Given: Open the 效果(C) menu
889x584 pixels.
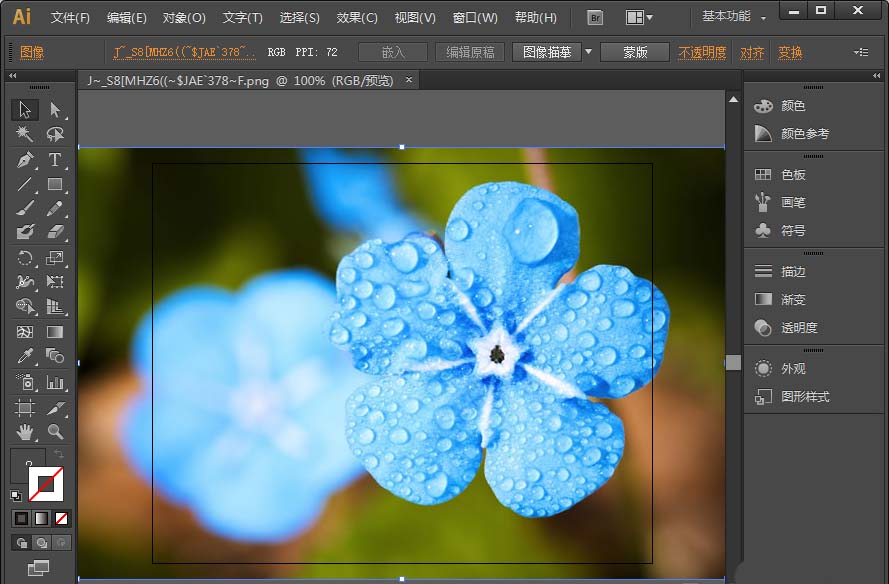Looking at the screenshot, I should 357,18.
